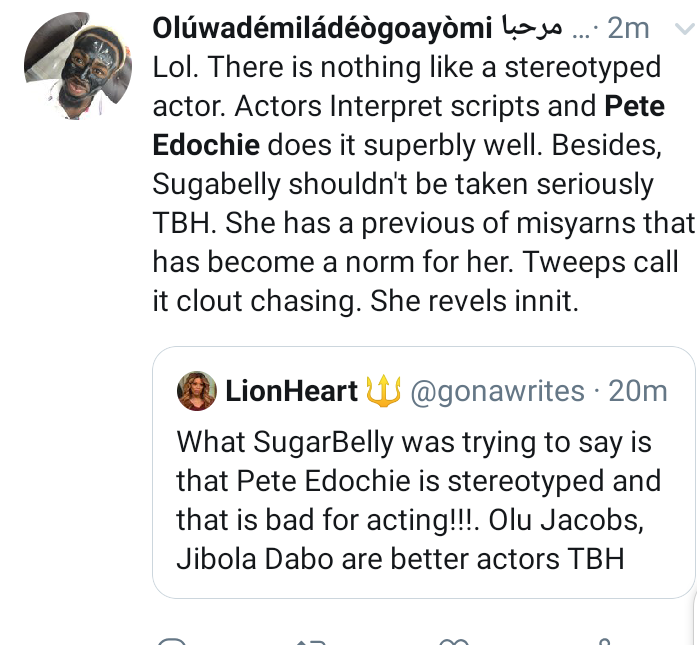This screenshot has width=697, height=645.
Task: Click the 'Jibola Dabo are better actors' line
Action: coord(400,559)
